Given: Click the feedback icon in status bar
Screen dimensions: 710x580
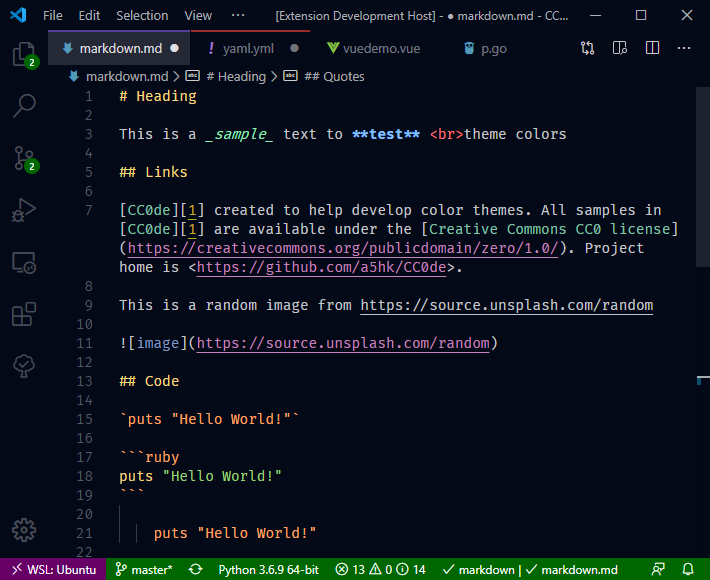Looking at the screenshot, I should point(658,570).
